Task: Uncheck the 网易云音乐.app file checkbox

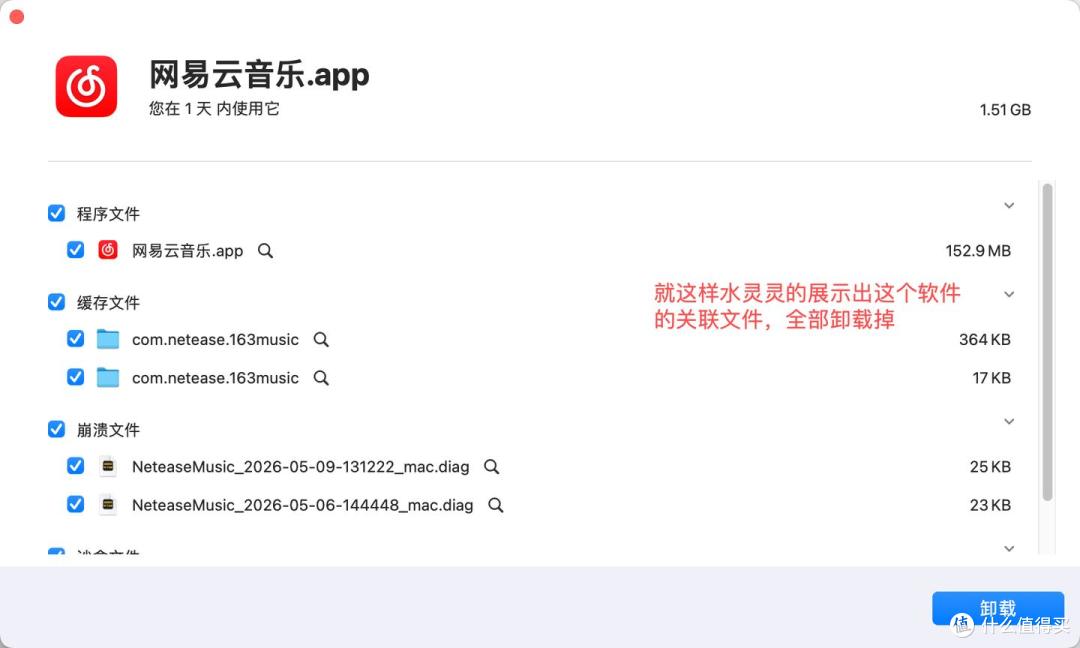Action: pos(76,249)
